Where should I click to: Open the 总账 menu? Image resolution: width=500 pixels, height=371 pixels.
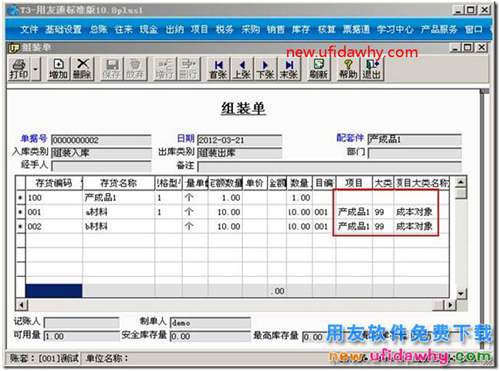[x=98, y=29]
